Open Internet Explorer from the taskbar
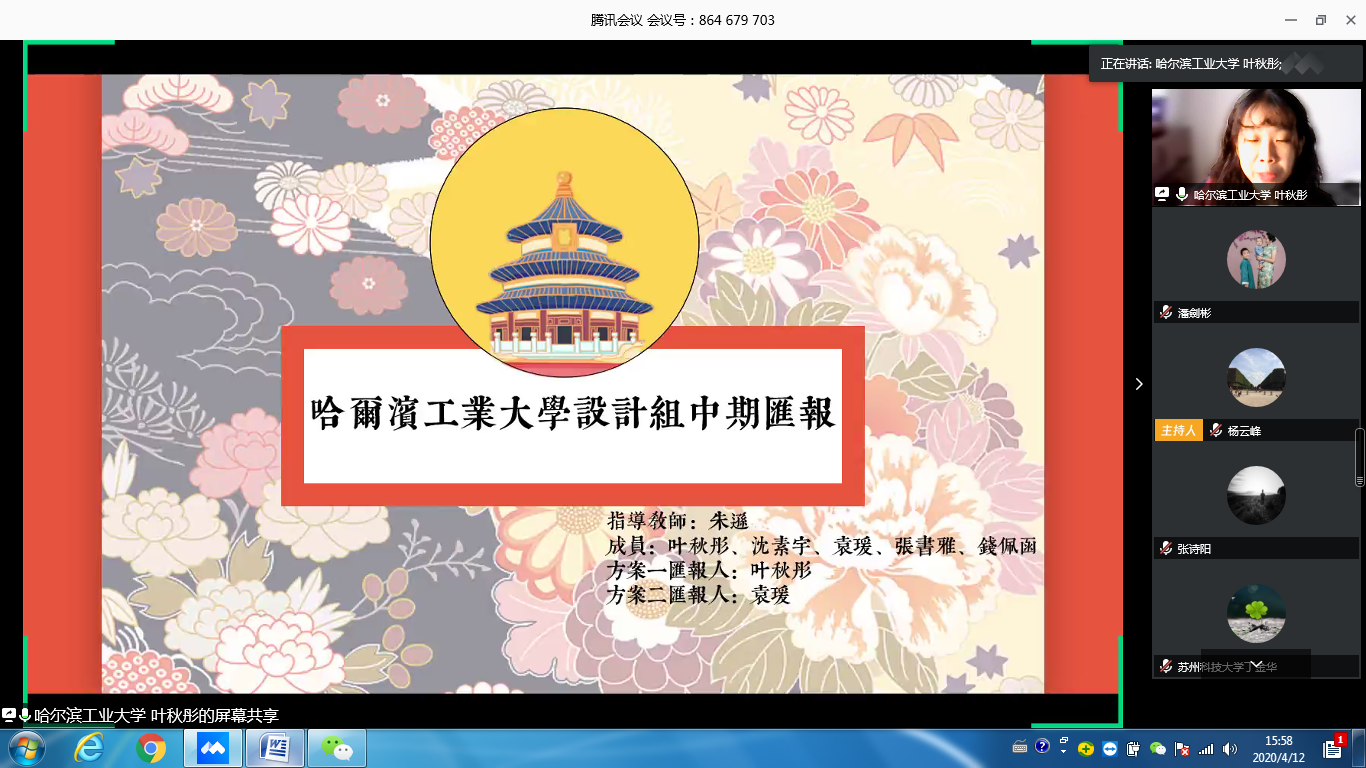This screenshot has width=1366, height=768. (x=89, y=748)
